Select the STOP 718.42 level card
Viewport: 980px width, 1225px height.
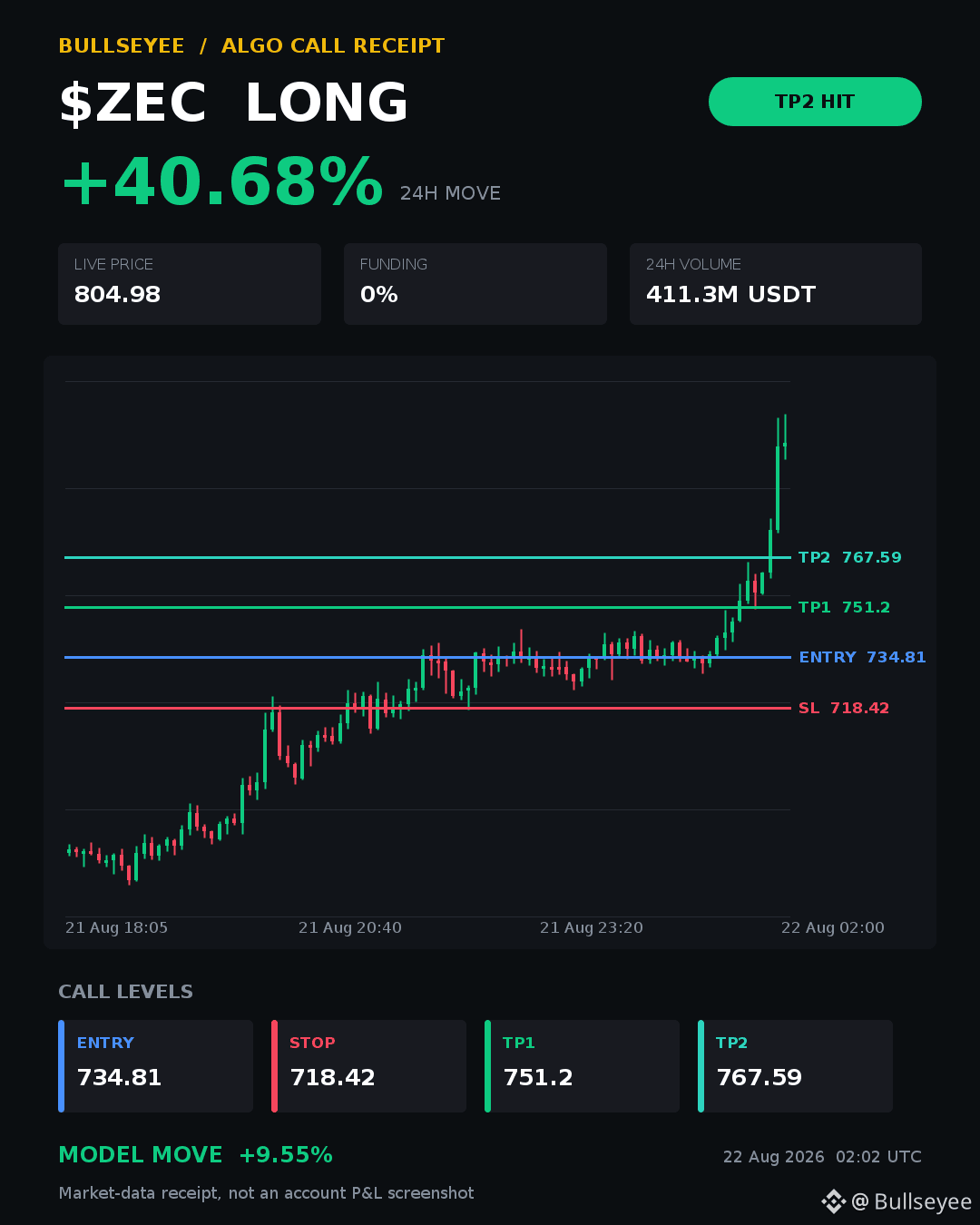click(368, 1066)
